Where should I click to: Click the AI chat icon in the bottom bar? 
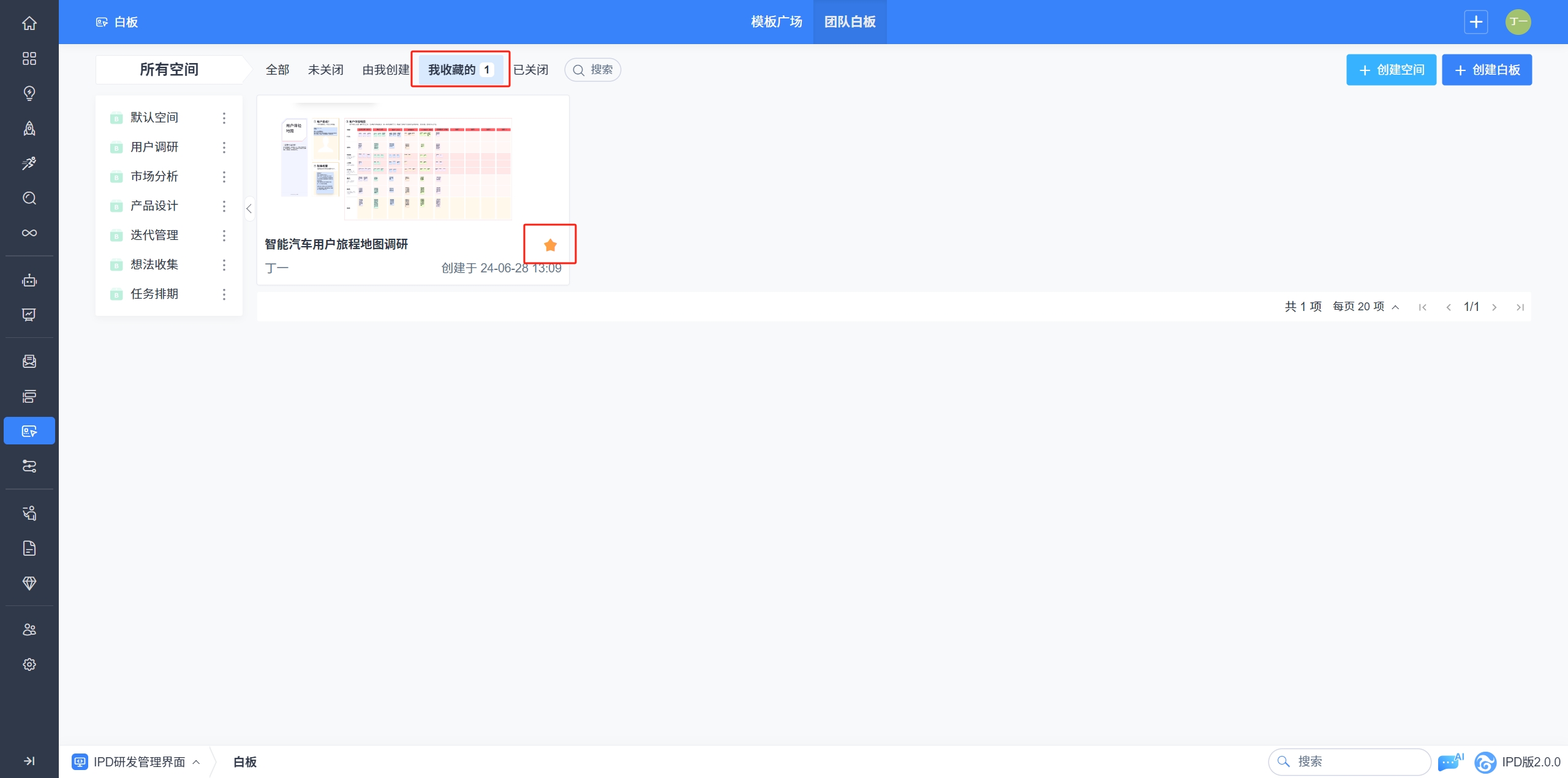point(1450,761)
